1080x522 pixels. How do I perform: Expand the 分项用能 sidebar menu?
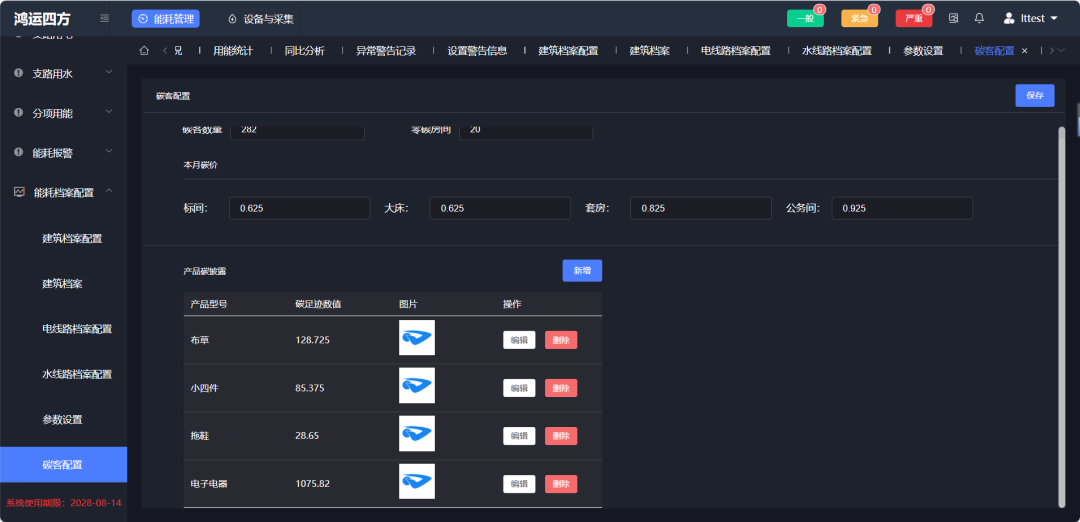point(63,113)
